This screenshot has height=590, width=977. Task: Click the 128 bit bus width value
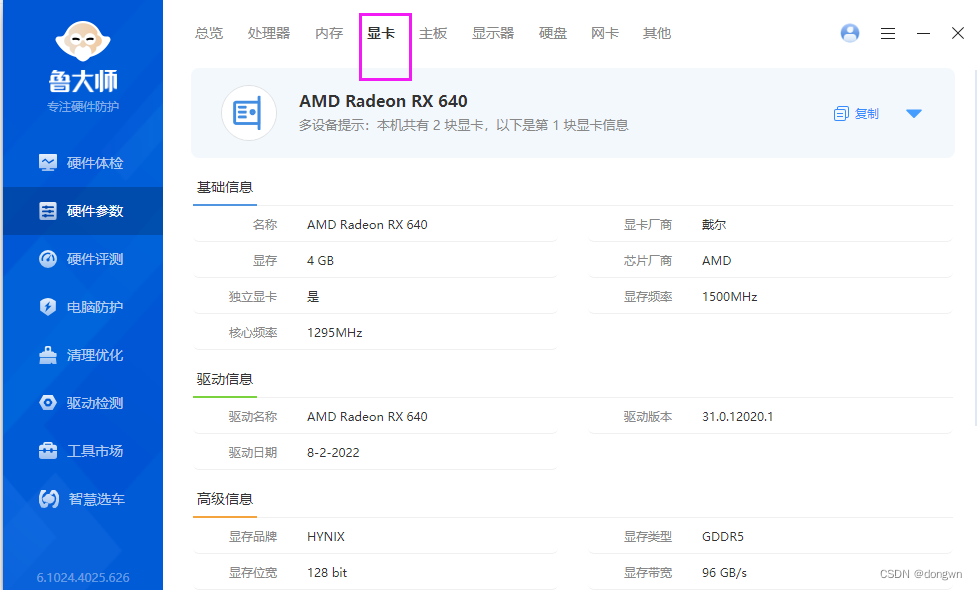click(x=327, y=573)
